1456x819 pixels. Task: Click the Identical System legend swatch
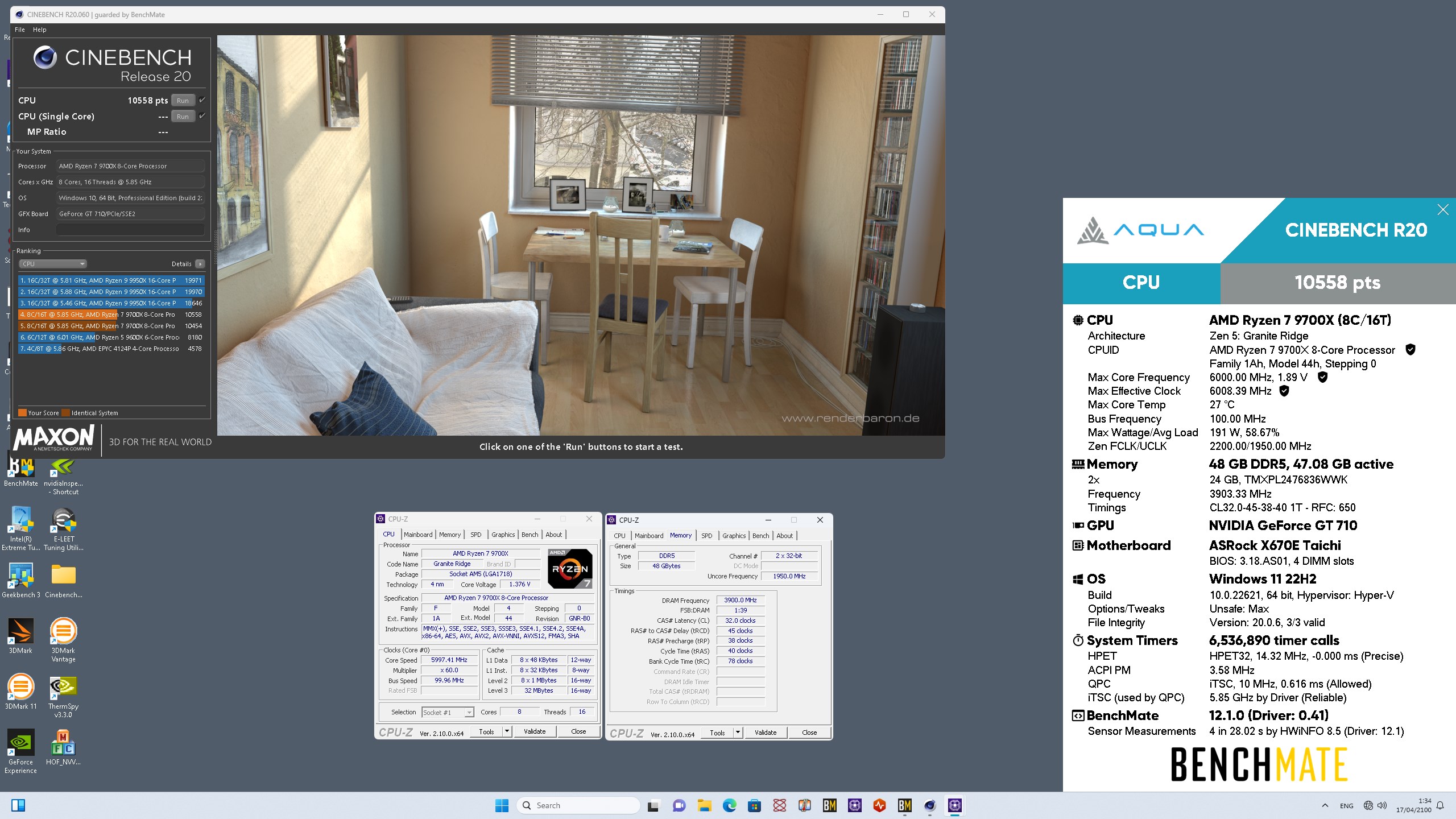click(65, 413)
